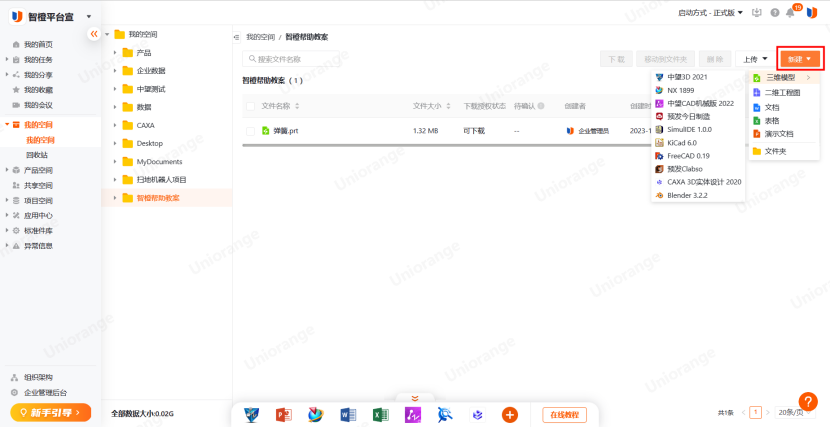
Task: Expand the 产品 folder in the tree
Action: (x=115, y=52)
